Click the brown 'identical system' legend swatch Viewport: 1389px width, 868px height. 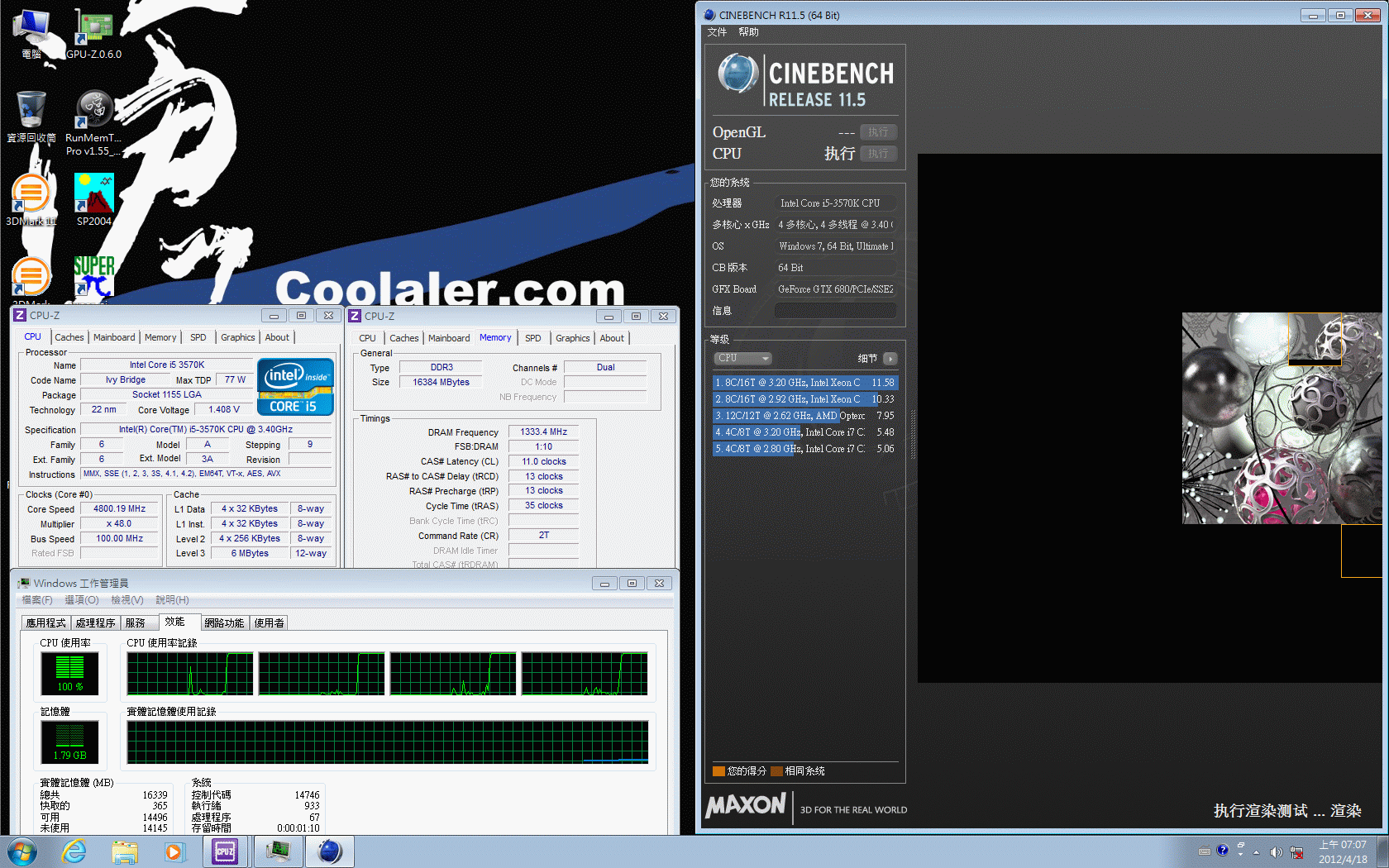(x=776, y=771)
